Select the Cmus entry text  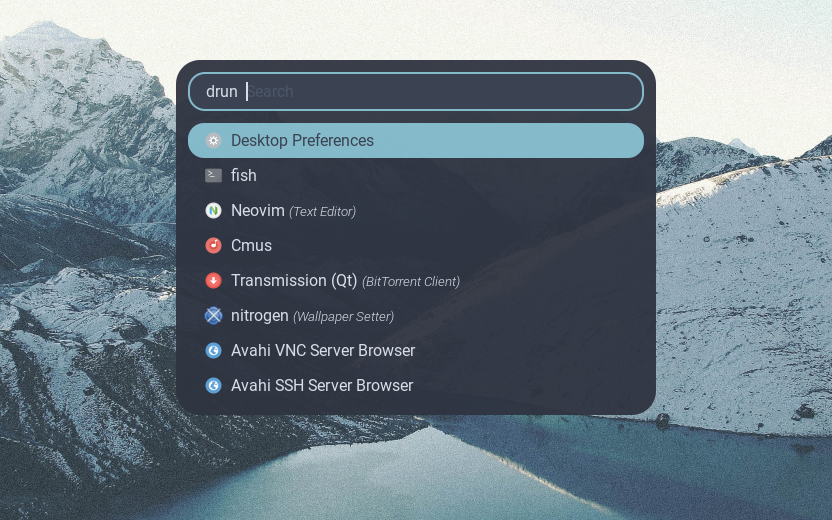tap(252, 246)
